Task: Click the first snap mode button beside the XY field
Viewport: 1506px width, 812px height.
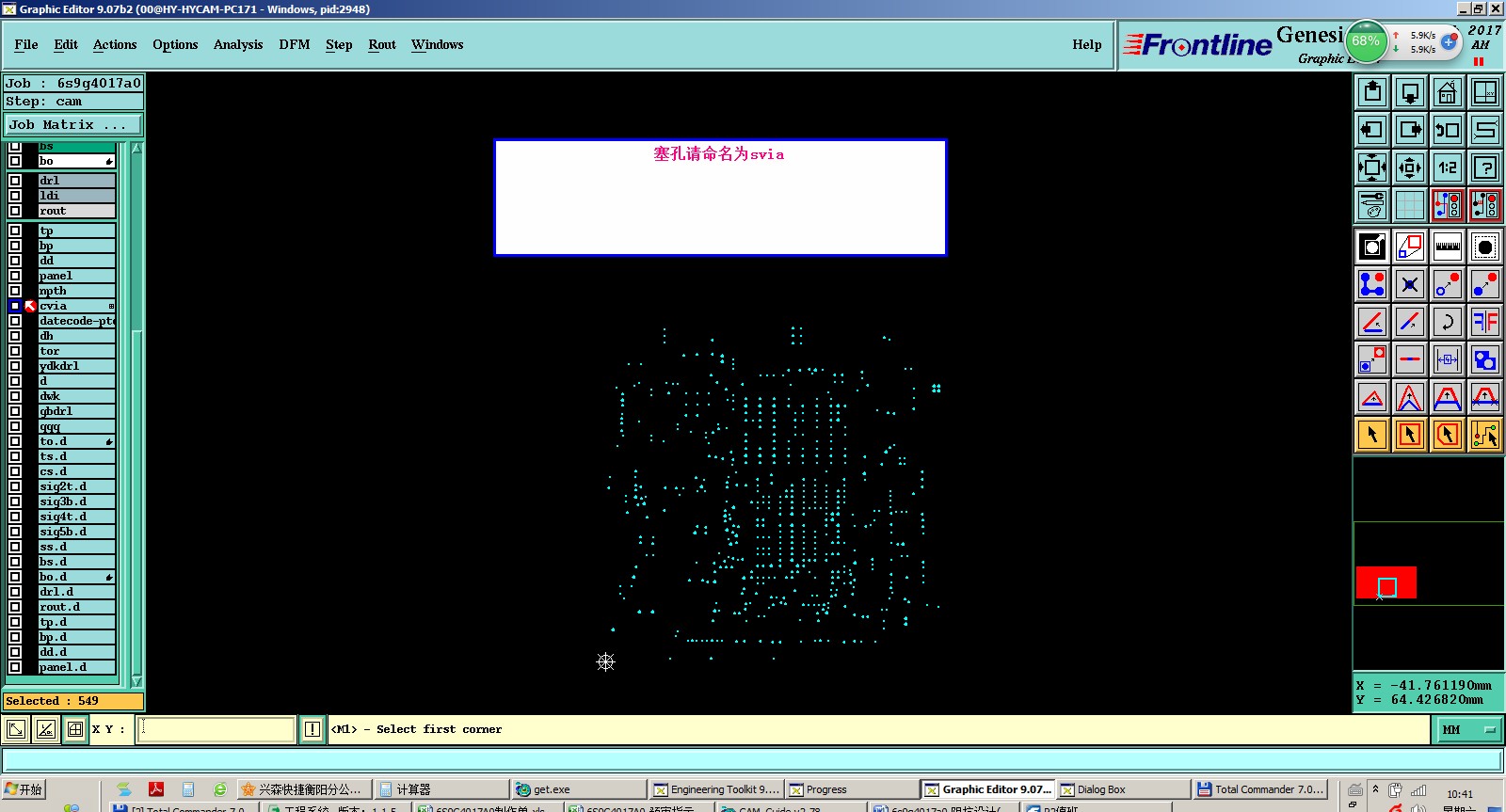Action: [16, 729]
